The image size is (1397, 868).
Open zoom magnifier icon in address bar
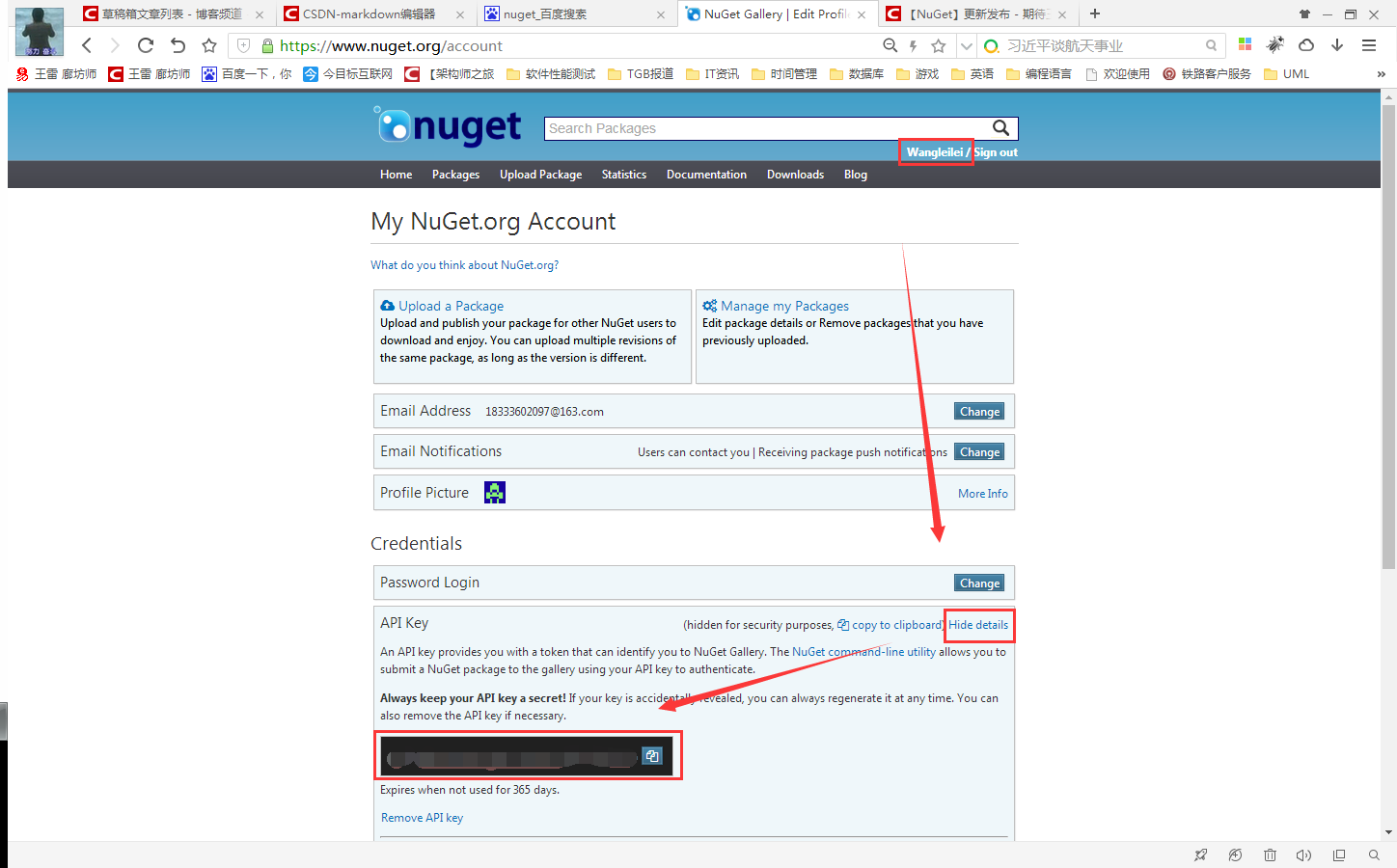point(890,45)
